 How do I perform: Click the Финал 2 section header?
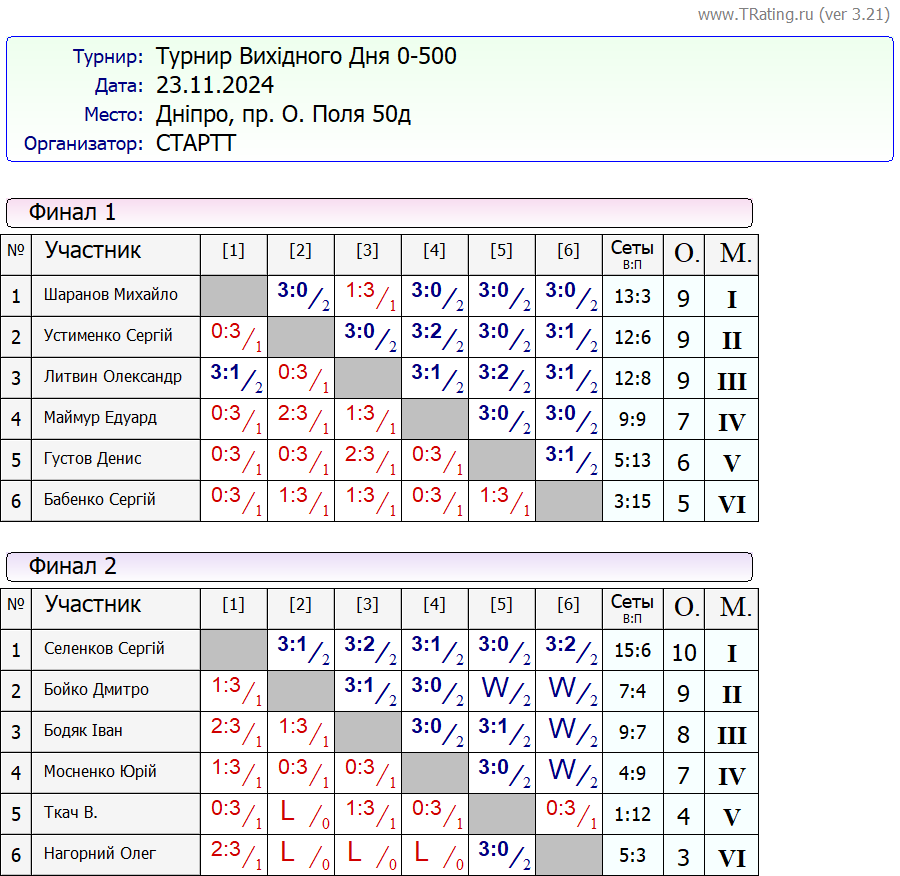pos(72,566)
